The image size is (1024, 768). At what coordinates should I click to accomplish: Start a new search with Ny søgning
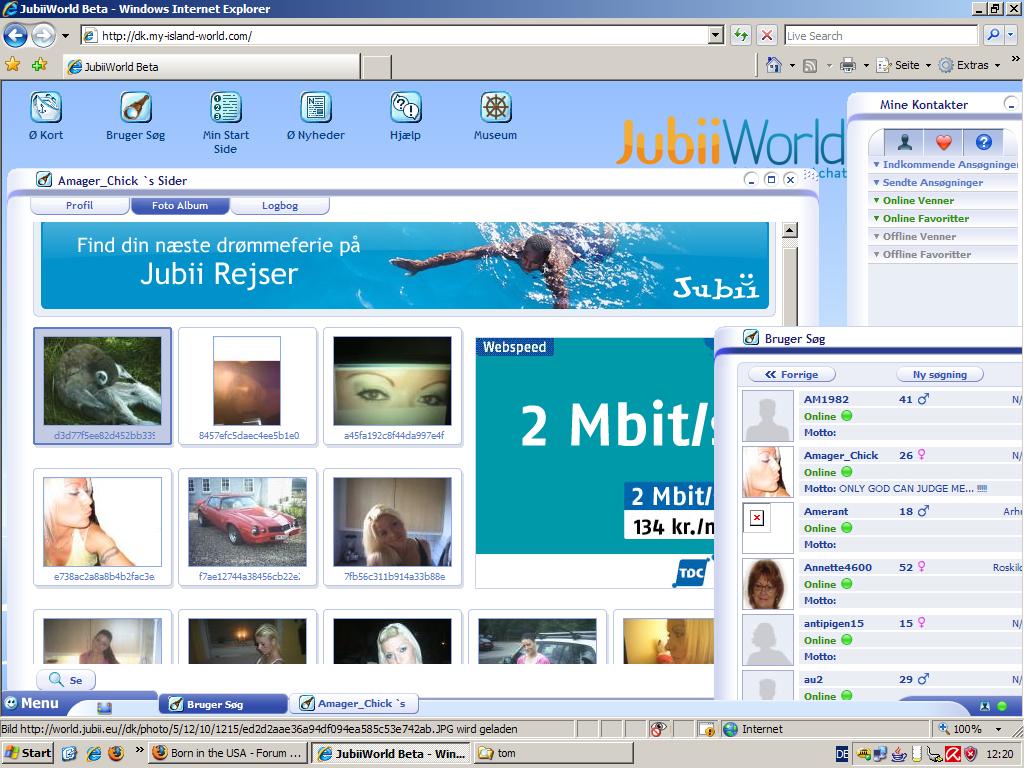(x=939, y=375)
